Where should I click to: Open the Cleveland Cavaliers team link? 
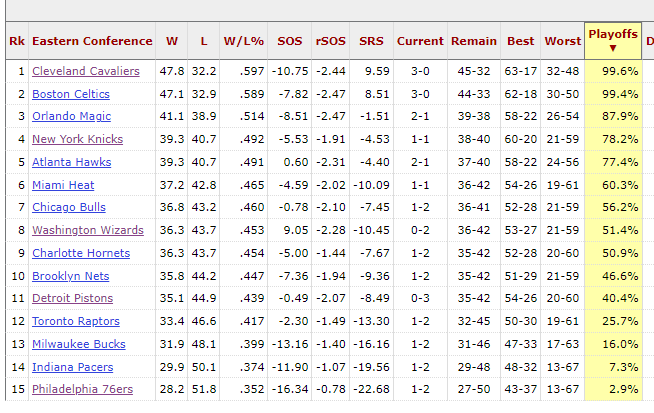(86, 71)
